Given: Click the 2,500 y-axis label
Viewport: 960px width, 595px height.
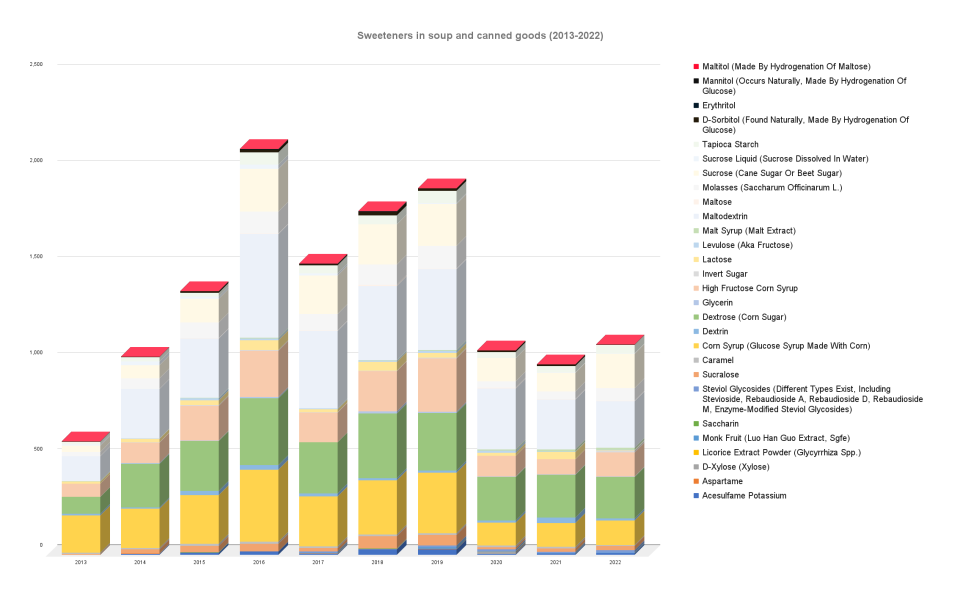Looking at the screenshot, I should (36, 64).
